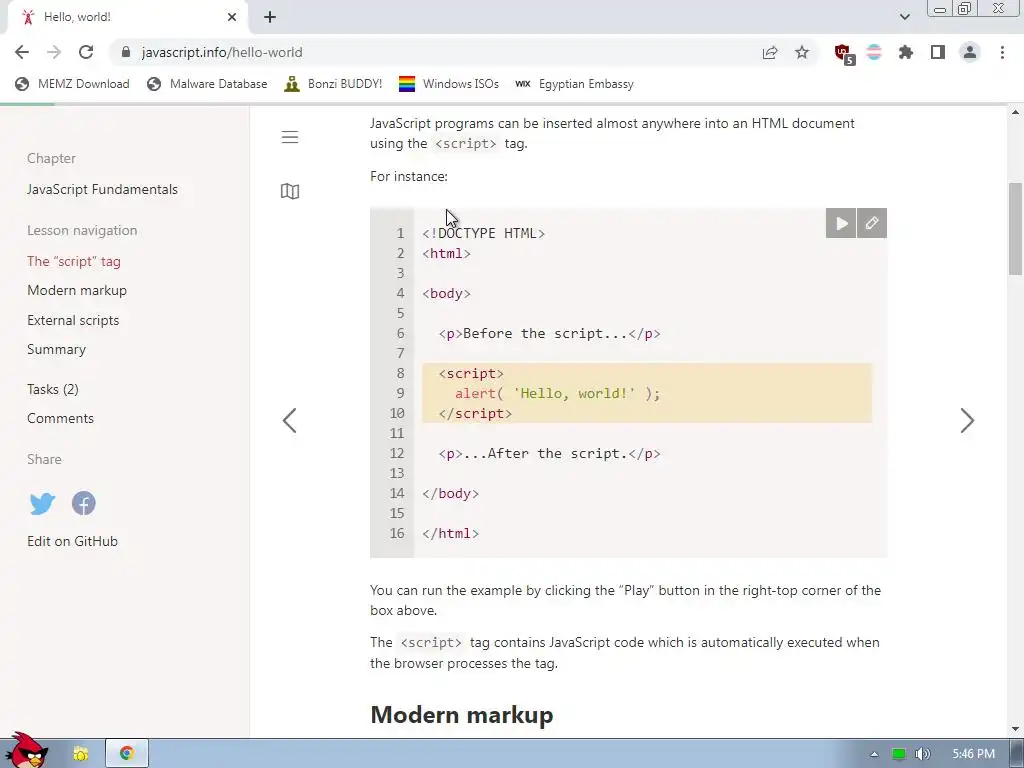Show hidden system tray icons
The image size is (1024, 768).
pos(874,754)
